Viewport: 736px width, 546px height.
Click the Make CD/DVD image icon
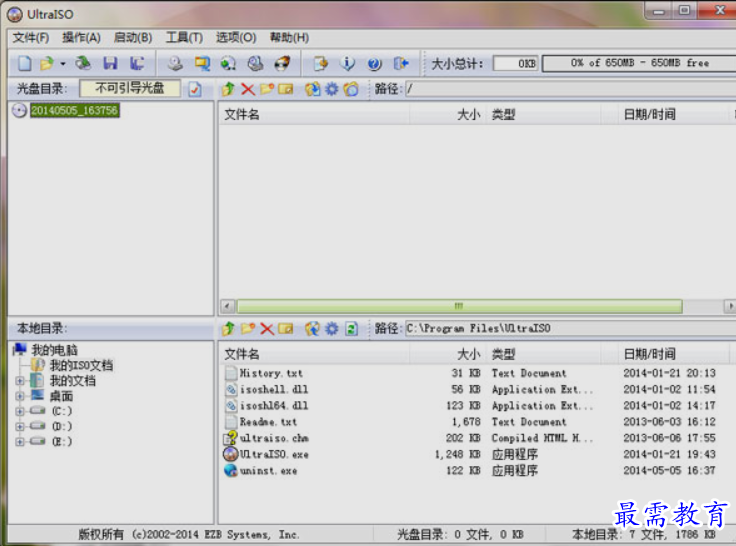tap(175, 63)
